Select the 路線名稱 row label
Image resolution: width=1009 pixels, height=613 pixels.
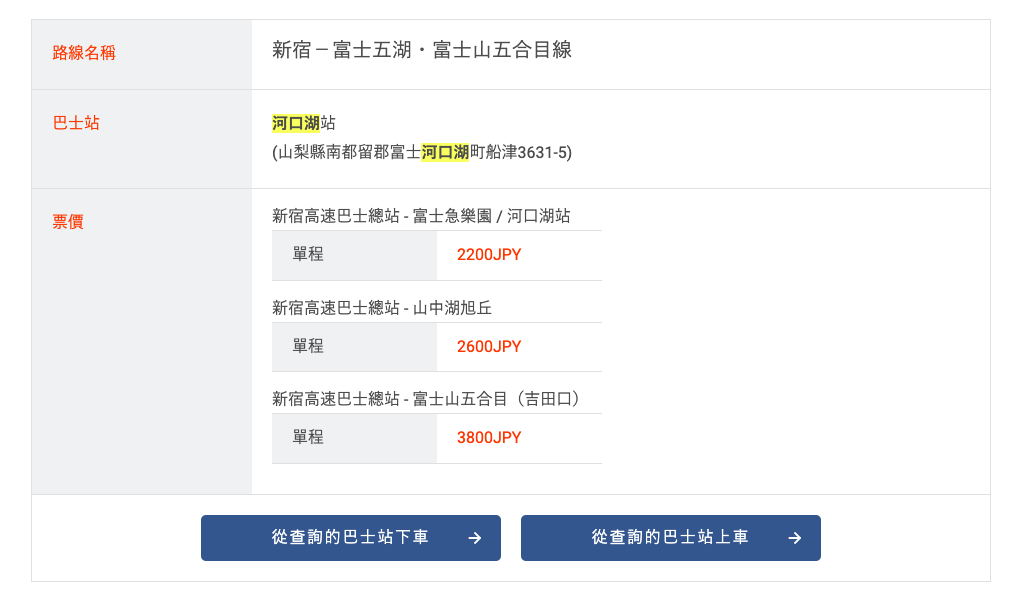pyautogui.click(x=84, y=53)
